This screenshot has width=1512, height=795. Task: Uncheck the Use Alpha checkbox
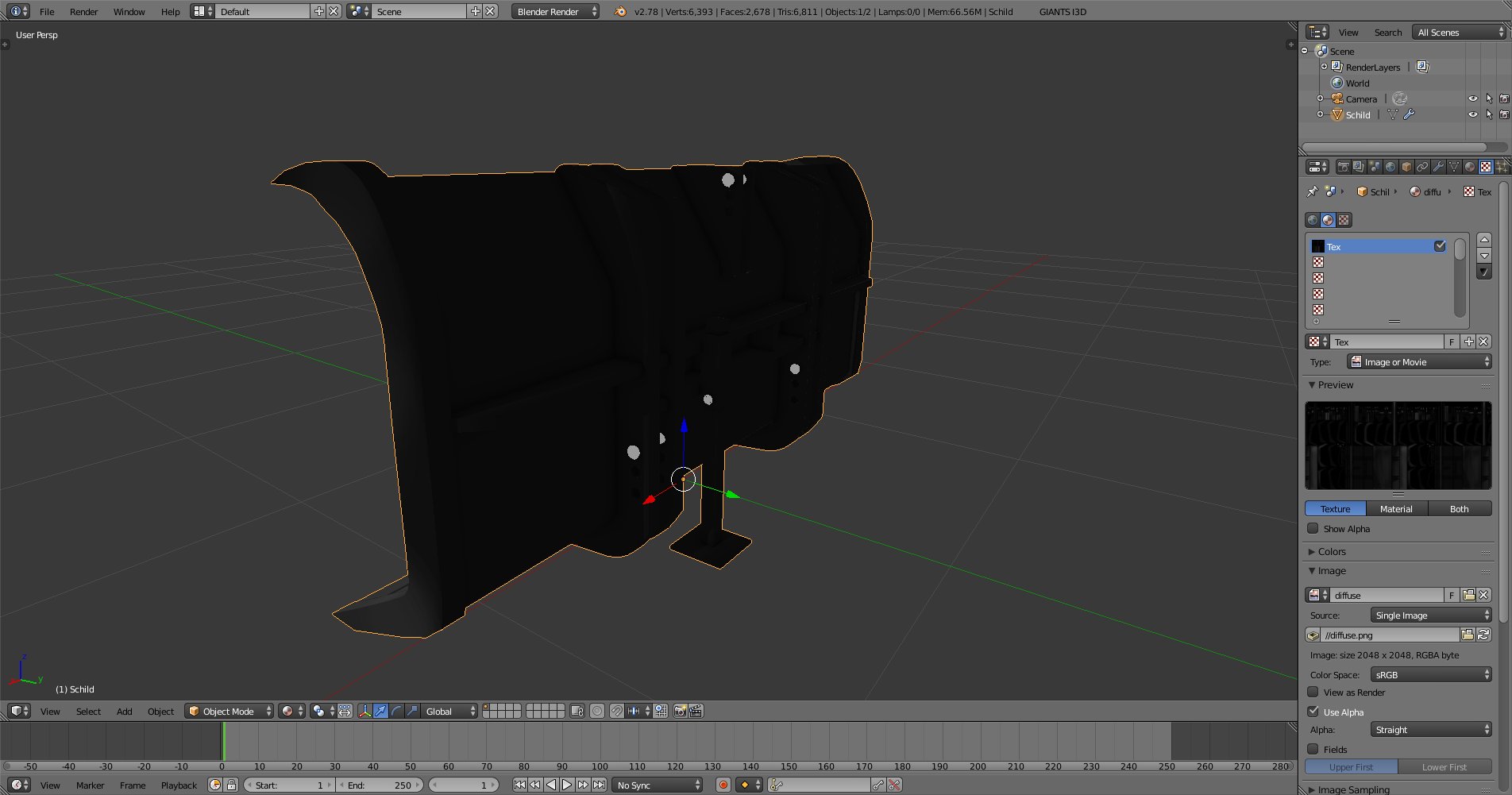tap(1313, 712)
